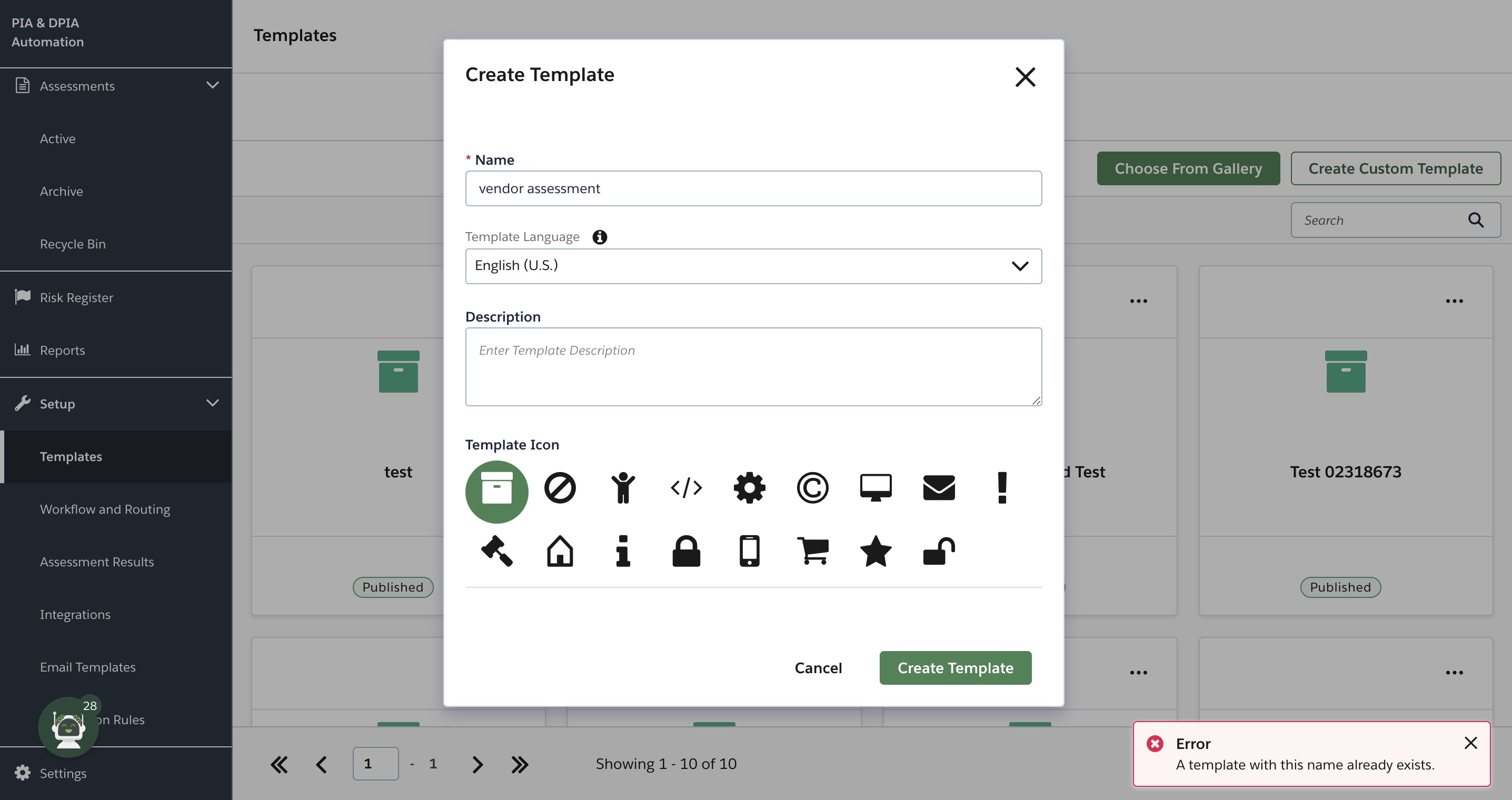1512x800 pixels.
Task: Click the search magnifier icon
Action: tap(1476, 219)
